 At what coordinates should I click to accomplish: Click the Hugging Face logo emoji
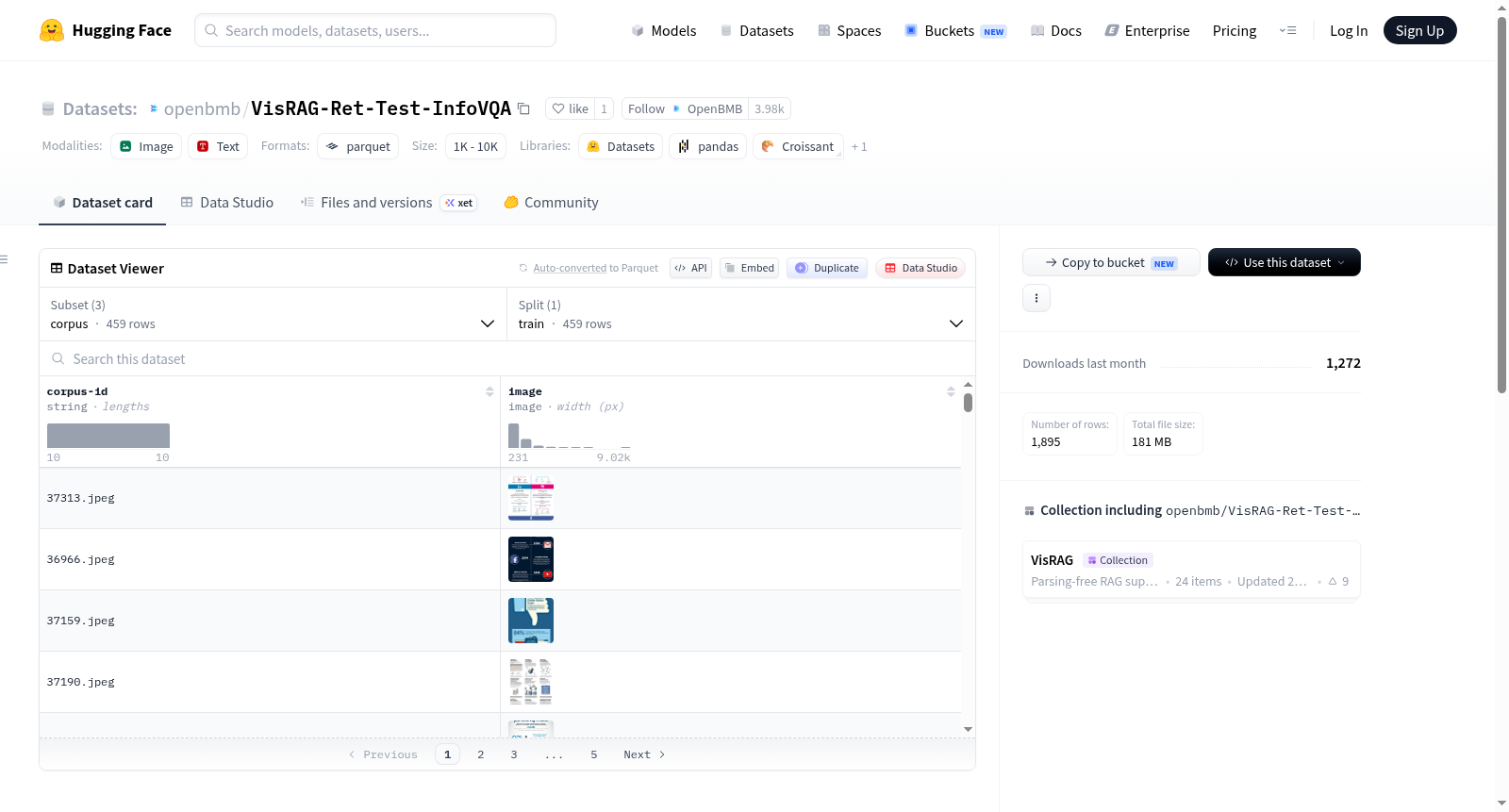click(52, 30)
